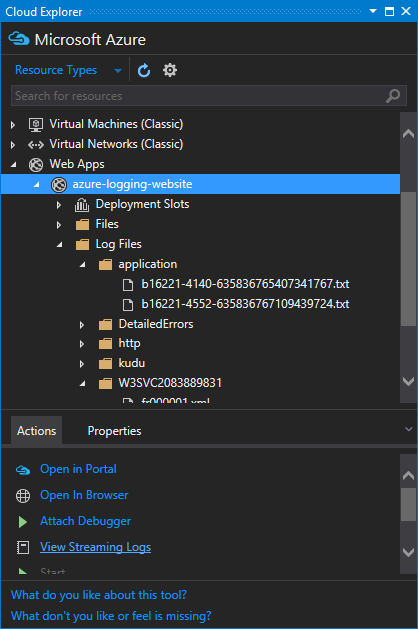The height and width of the screenshot is (629, 418).
Task: Click the azure-logging-website globe icon
Action: click(x=59, y=185)
